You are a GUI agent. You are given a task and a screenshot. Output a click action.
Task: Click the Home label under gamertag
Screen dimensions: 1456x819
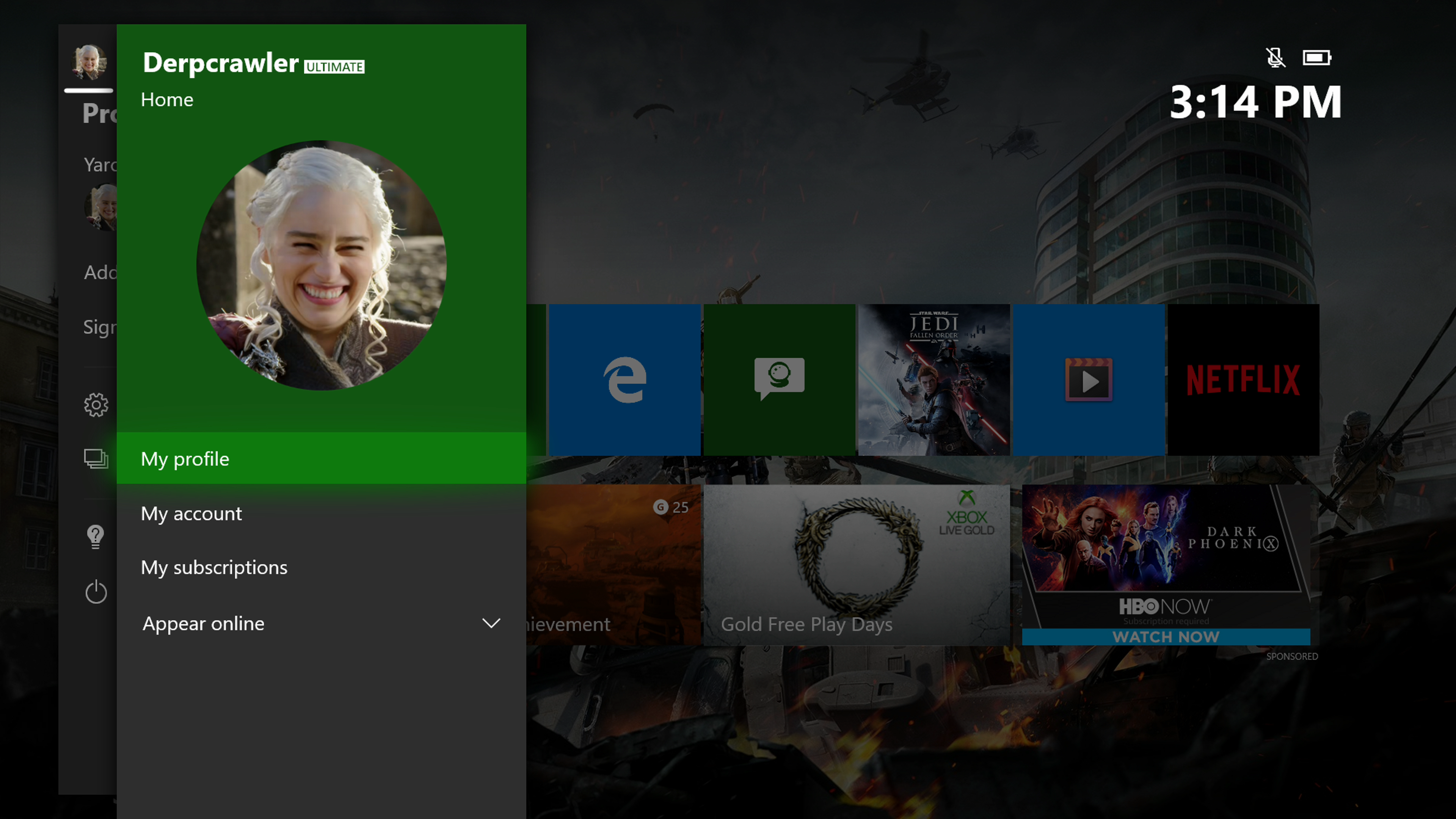click(x=167, y=99)
